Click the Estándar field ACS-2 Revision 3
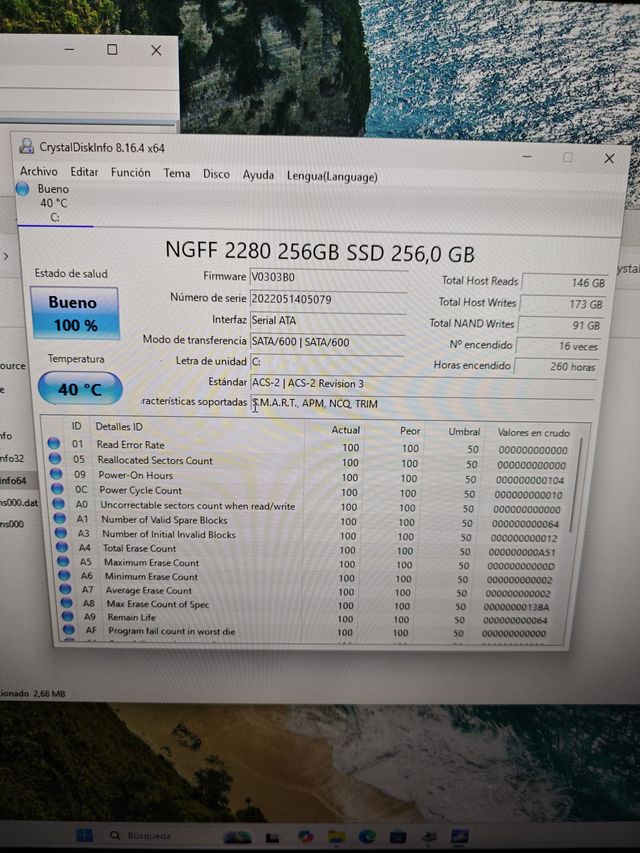 point(422,383)
